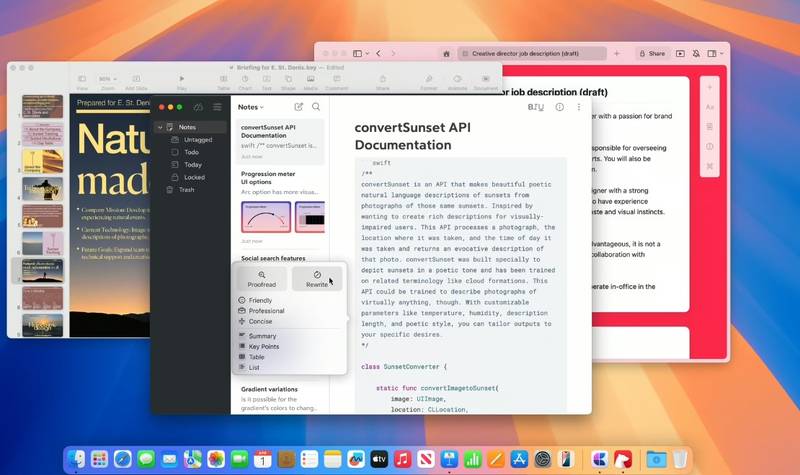Open the Gradient variations note
800x475 pixels.
[280, 398]
